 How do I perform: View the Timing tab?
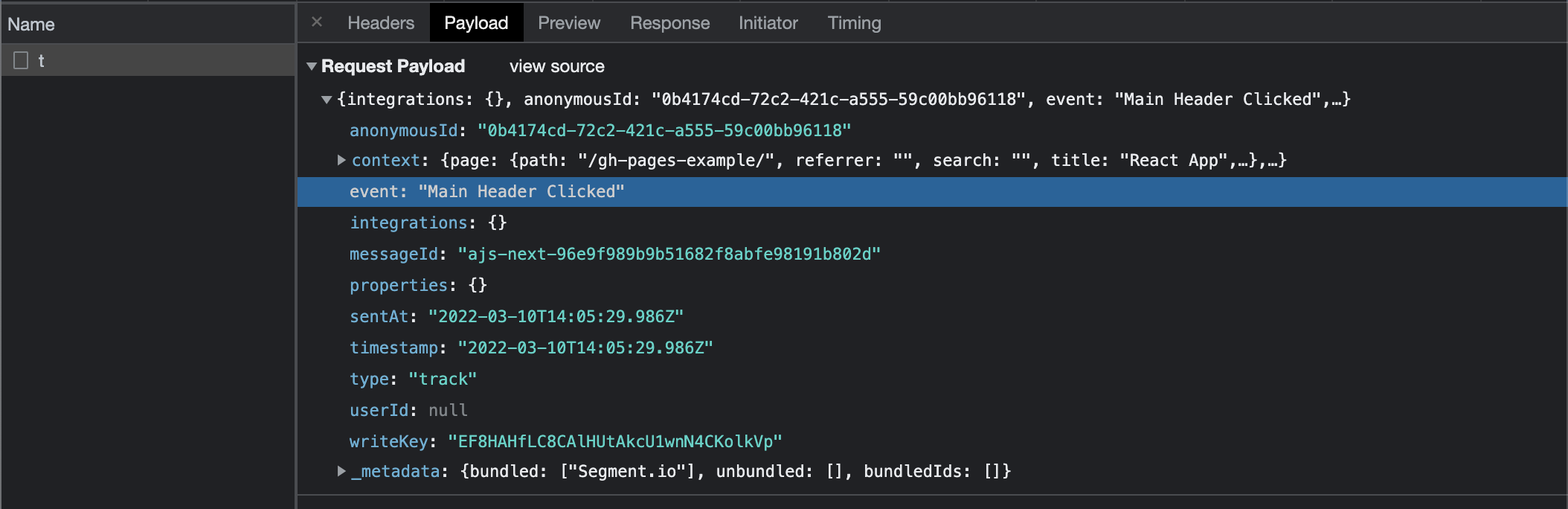pos(854,23)
